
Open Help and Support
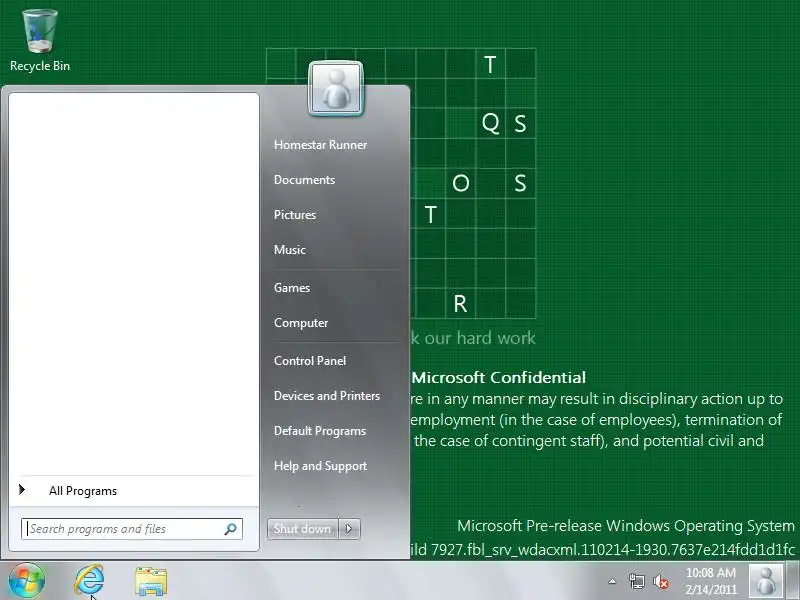coord(320,466)
